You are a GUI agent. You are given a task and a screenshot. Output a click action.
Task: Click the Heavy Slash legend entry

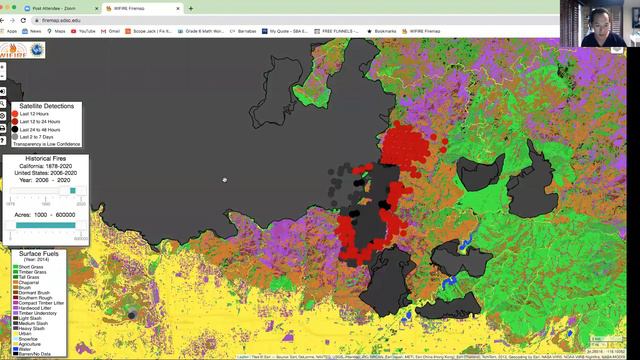tap(29, 329)
